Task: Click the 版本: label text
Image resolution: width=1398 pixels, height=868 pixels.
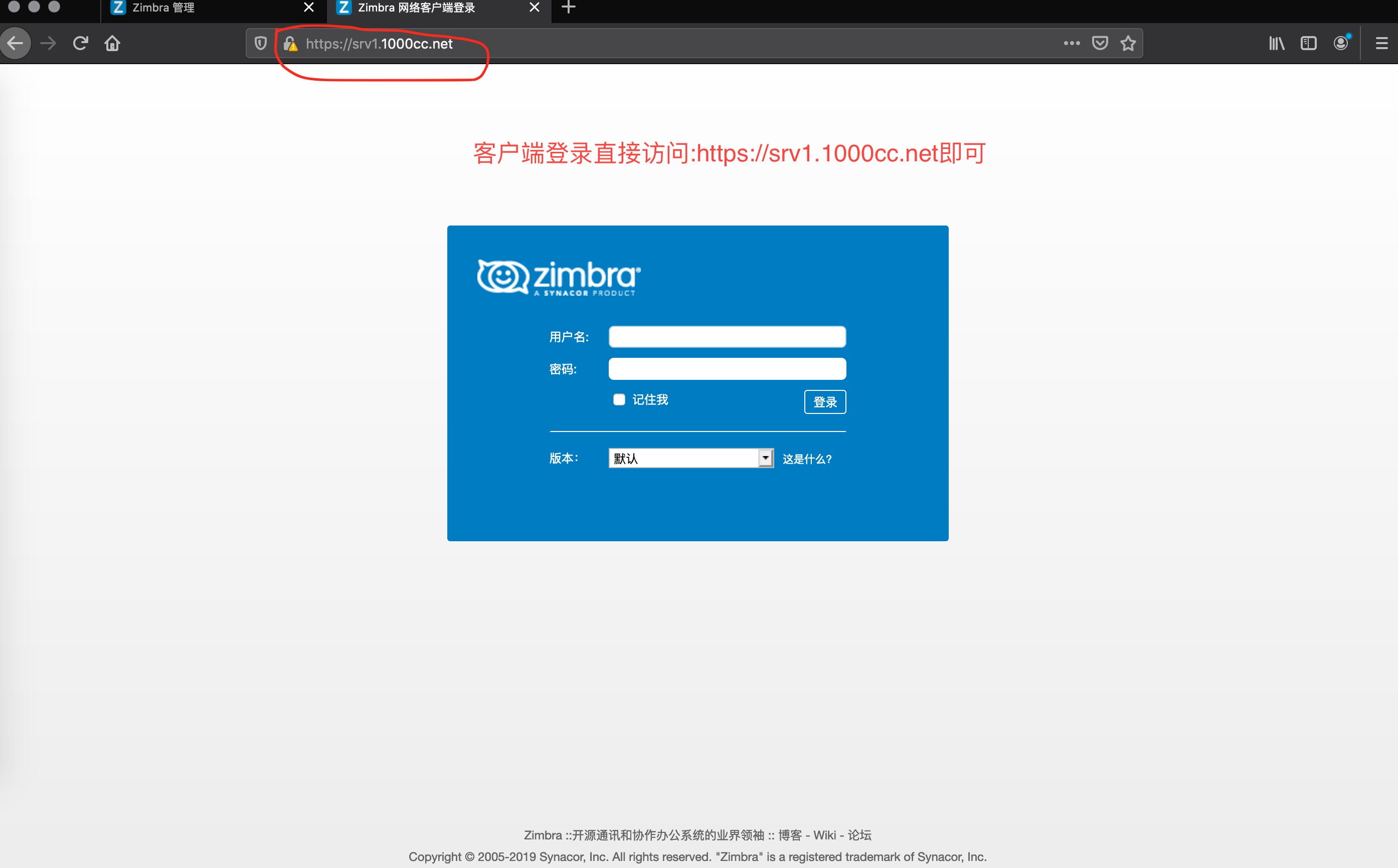Action: pos(564,458)
